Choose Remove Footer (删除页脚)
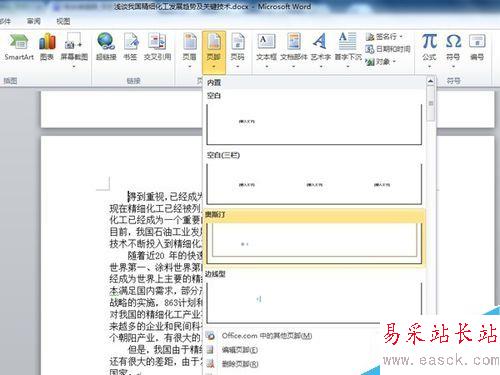This screenshot has height=375, width=500. [240, 364]
